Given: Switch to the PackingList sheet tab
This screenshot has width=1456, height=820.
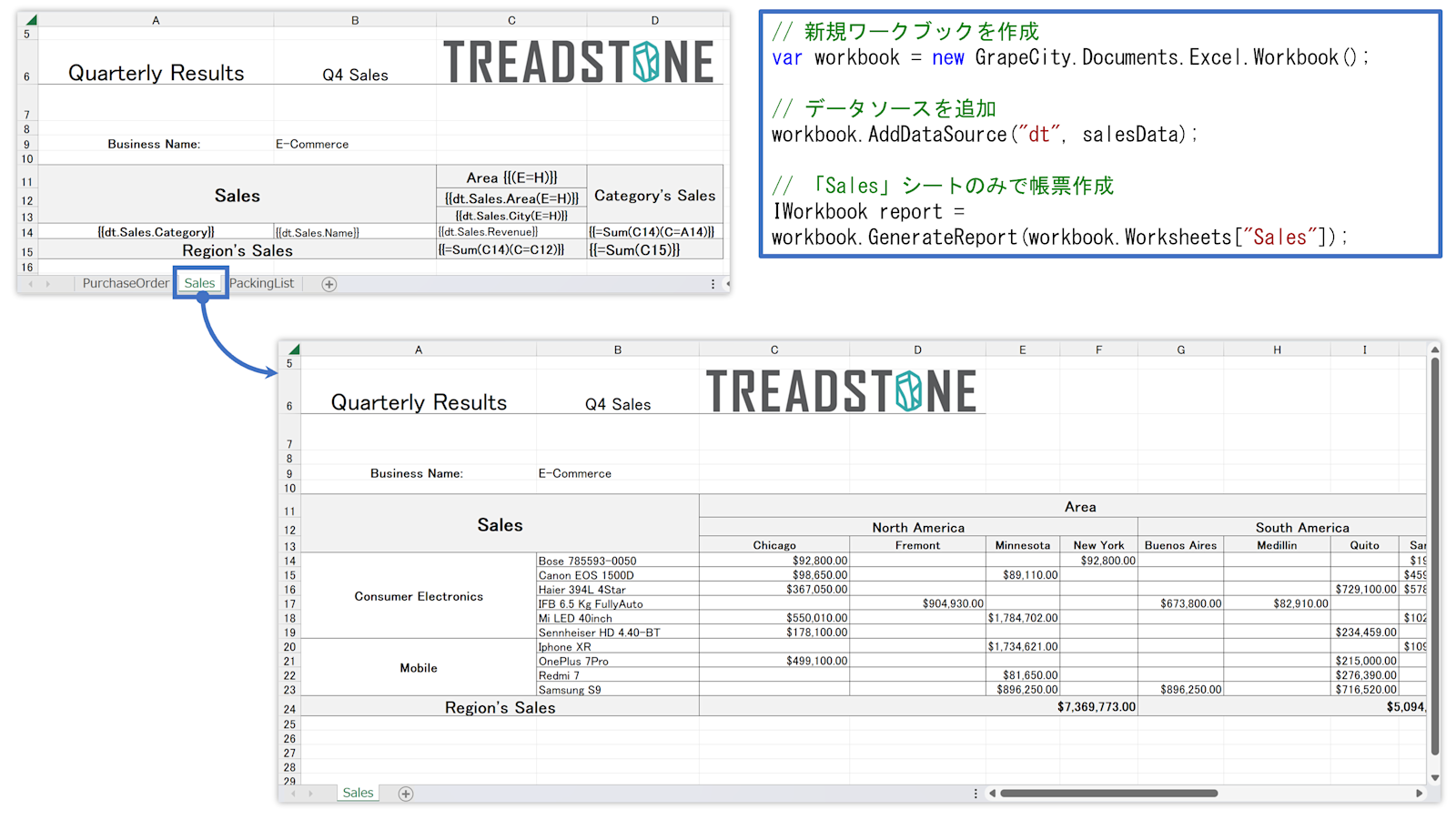Looking at the screenshot, I should pos(261,283).
